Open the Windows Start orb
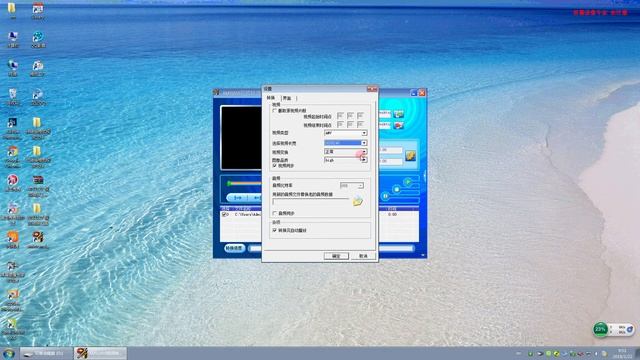The image size is (640, 360). [x=8, y=353]
